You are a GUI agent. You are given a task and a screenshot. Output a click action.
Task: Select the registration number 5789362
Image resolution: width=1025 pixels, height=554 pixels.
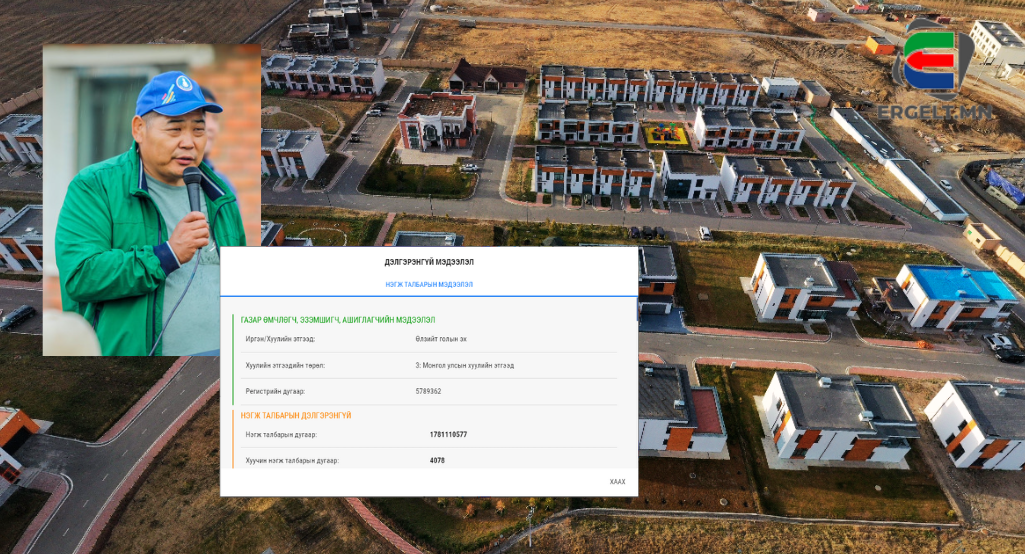pos(428,391)
